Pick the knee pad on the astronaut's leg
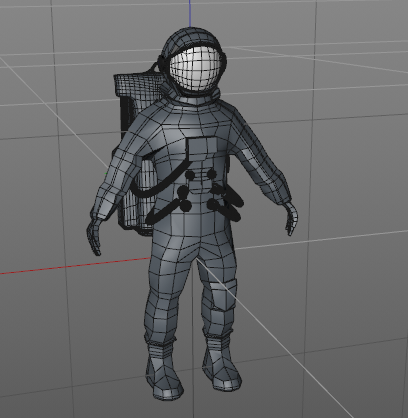 (223, 296)
